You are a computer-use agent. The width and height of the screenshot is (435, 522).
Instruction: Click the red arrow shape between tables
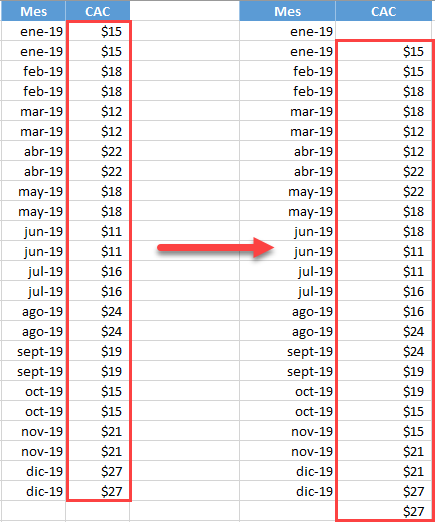coord(216,248)
